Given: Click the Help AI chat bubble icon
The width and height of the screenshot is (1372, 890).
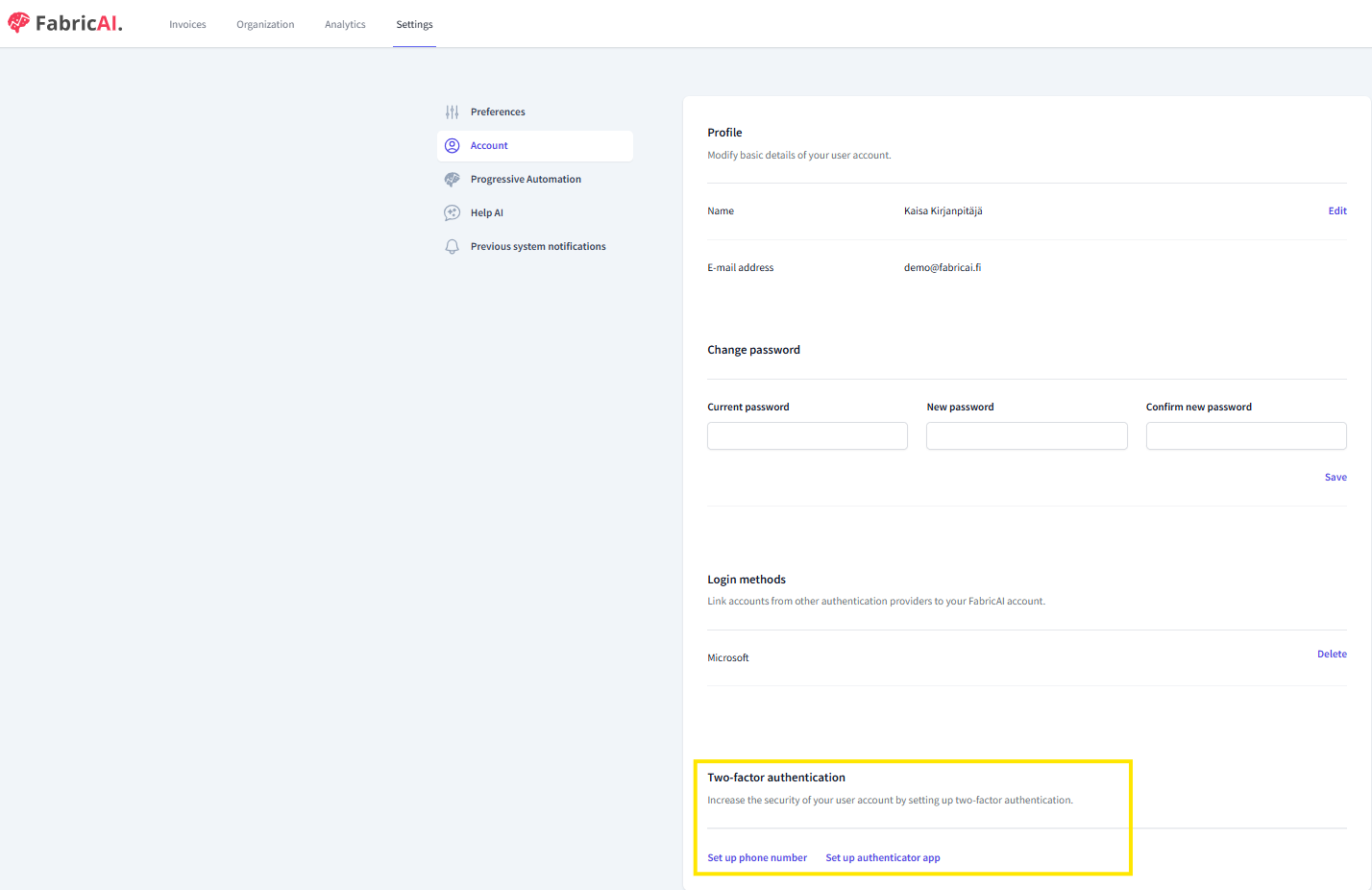Looking at the screenshot, I should pyautogui.click(x=452, y=213).
